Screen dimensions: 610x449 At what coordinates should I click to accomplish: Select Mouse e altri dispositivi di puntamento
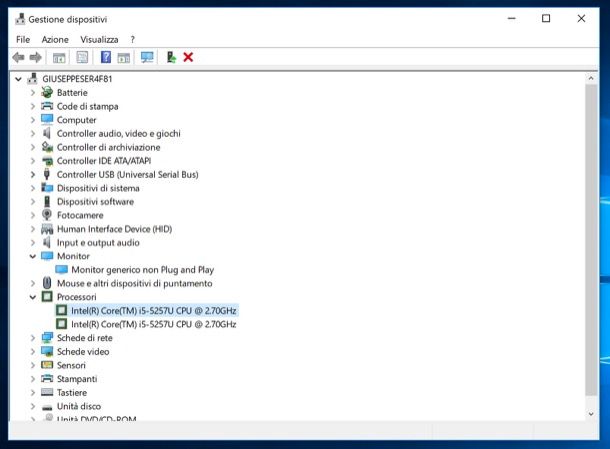click(135, 283)
